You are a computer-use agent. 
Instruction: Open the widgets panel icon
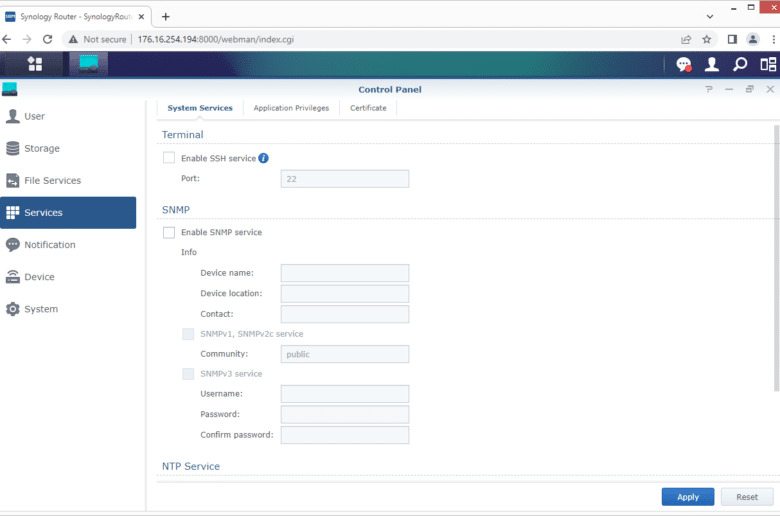[768, 64]
